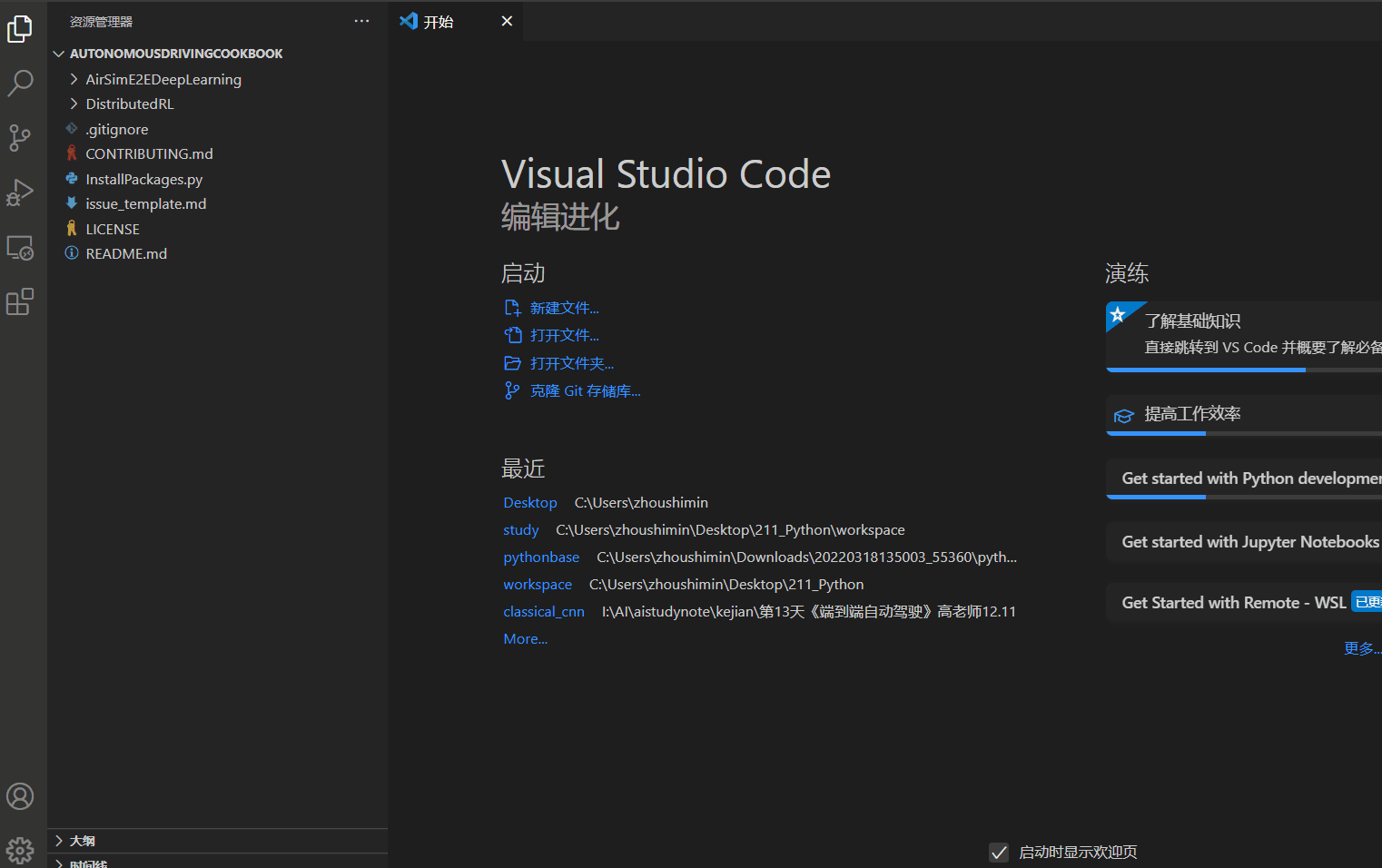
Task: Click the Visual Studio Code heading
Action: click(666, 173)
